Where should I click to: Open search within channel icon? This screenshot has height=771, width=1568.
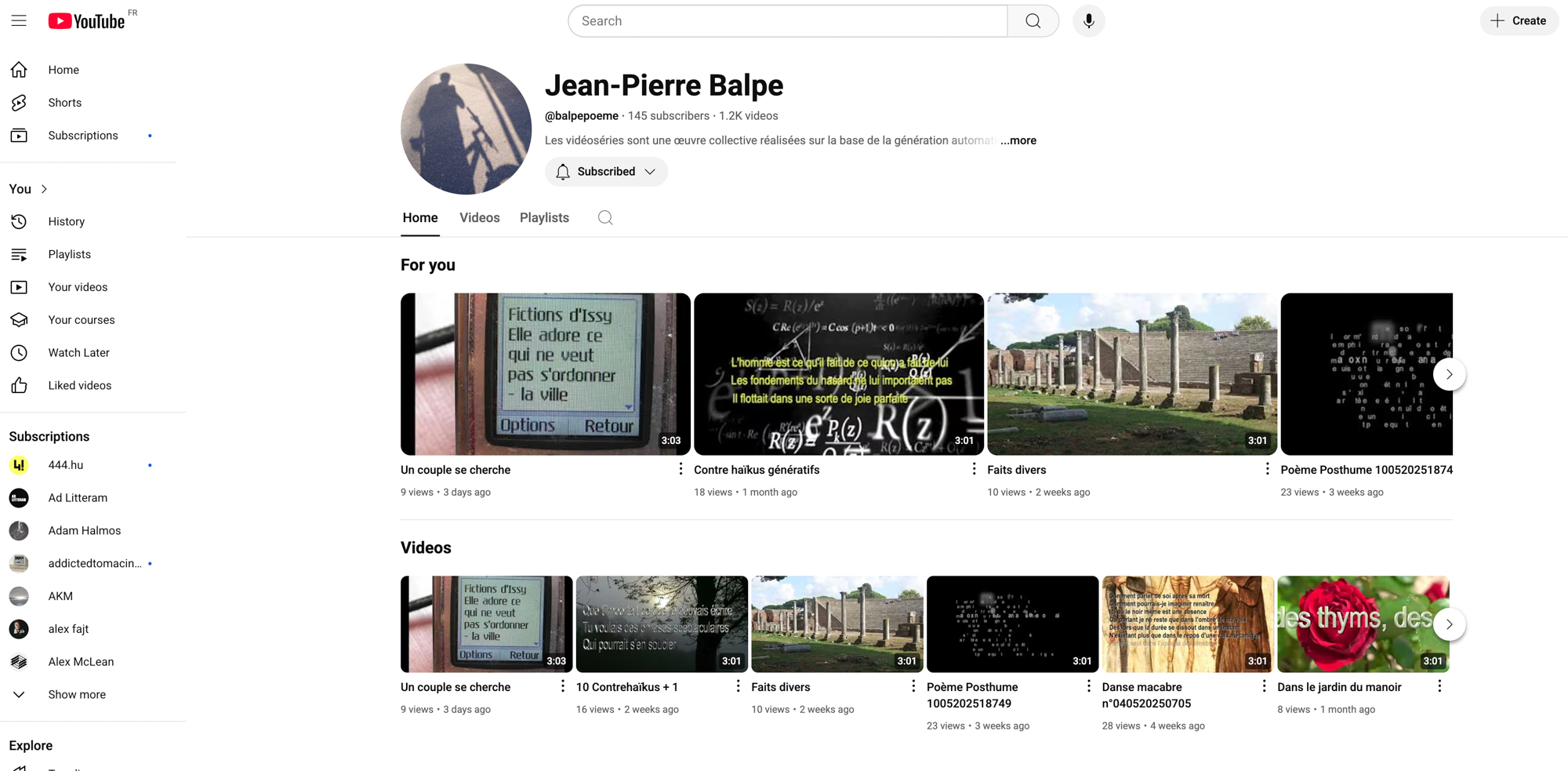click(605, 218)
